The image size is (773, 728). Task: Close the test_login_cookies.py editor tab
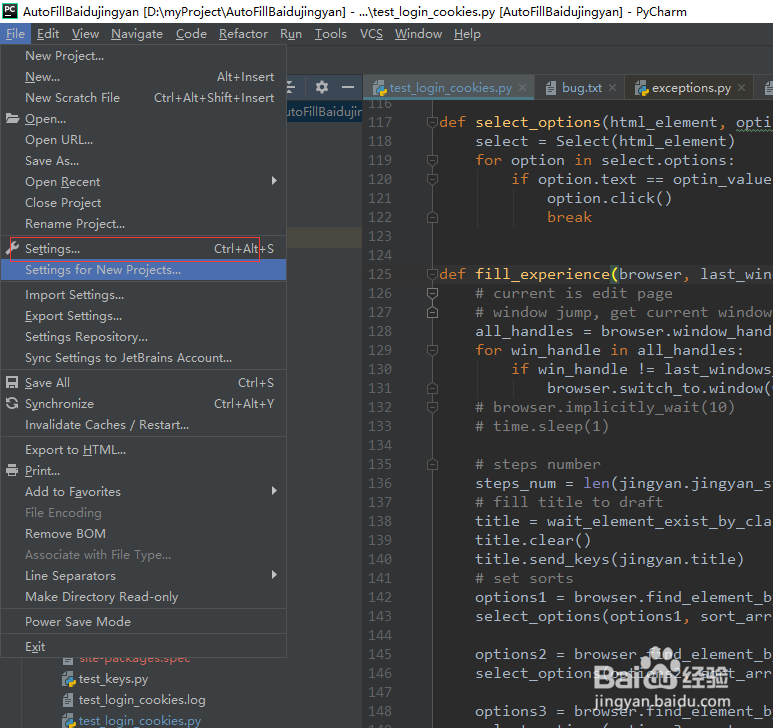coord(523,88)
